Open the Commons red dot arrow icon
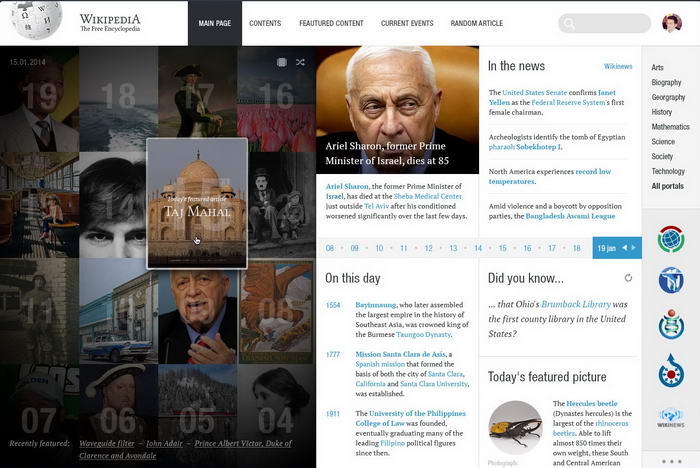The image size is (700, 468). coord(671,370)
